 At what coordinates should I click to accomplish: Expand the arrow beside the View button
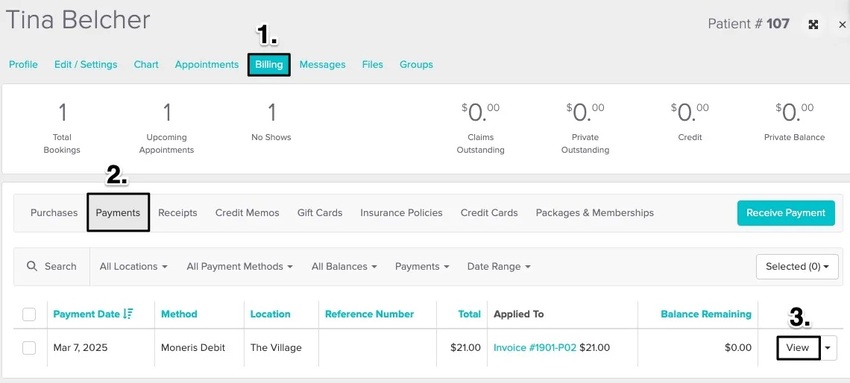(x=828, y=348)
